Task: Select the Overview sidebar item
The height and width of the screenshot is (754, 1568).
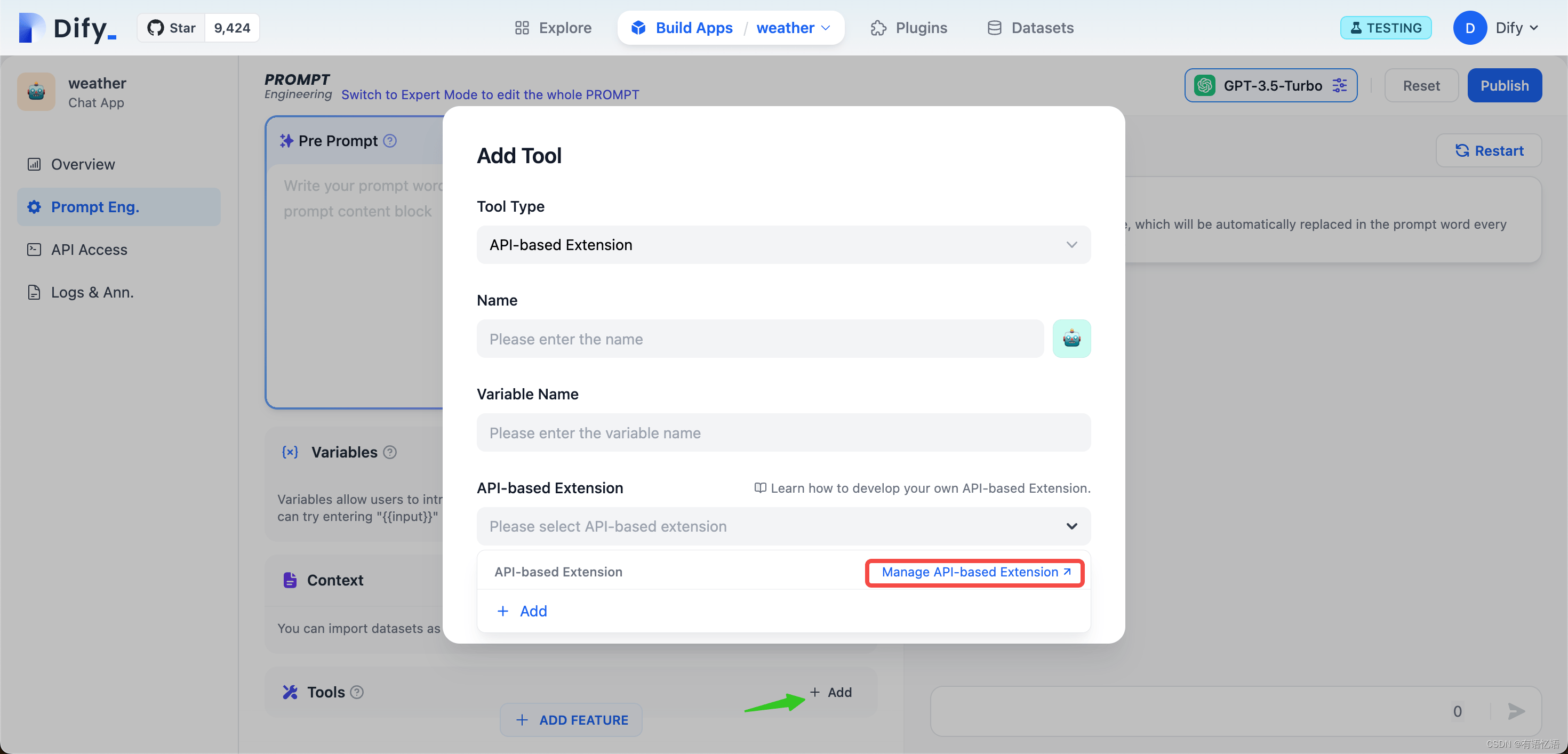Action: pos(82,164)
